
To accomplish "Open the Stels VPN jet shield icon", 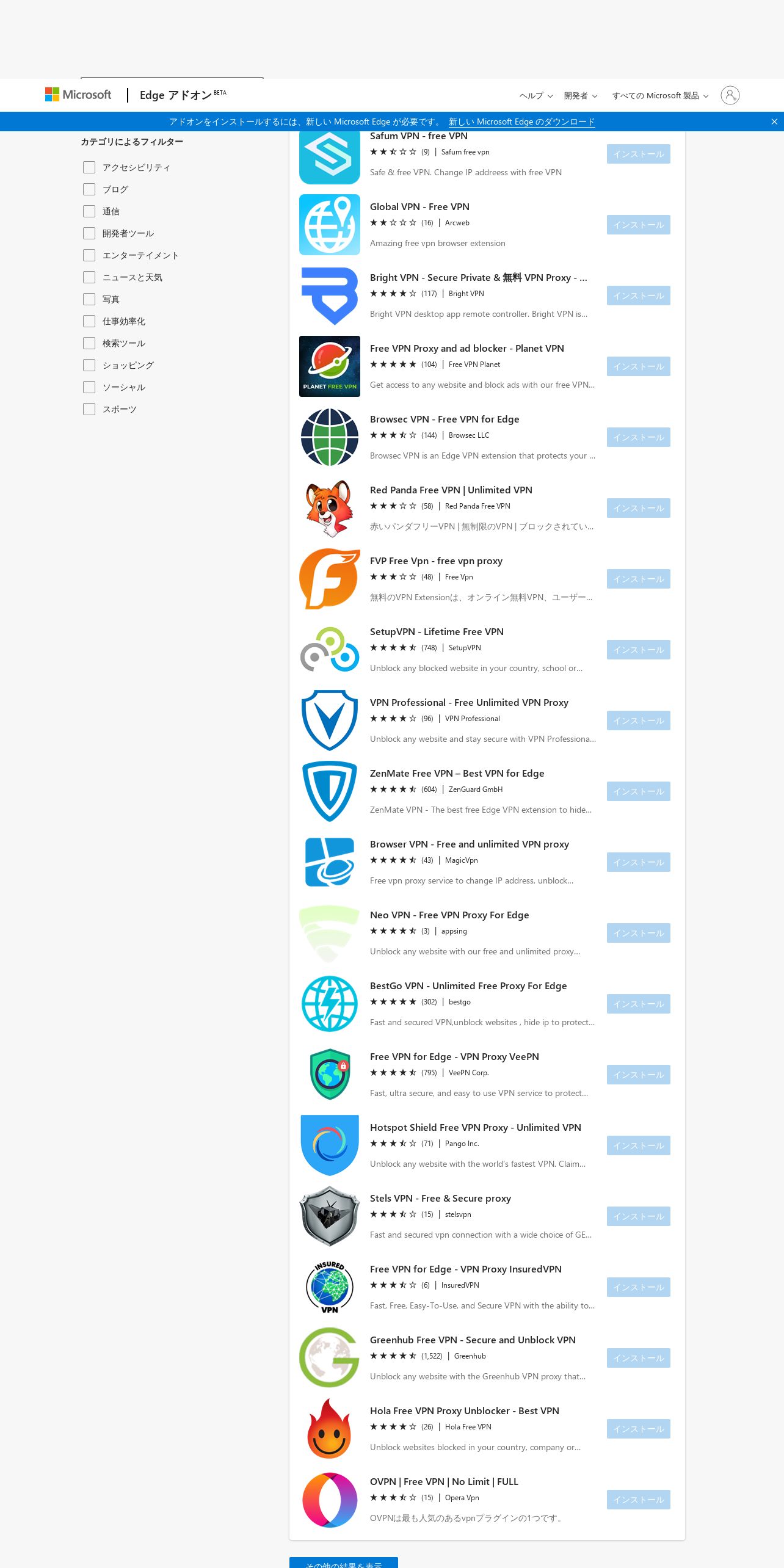I will (x=330, y=1216).
